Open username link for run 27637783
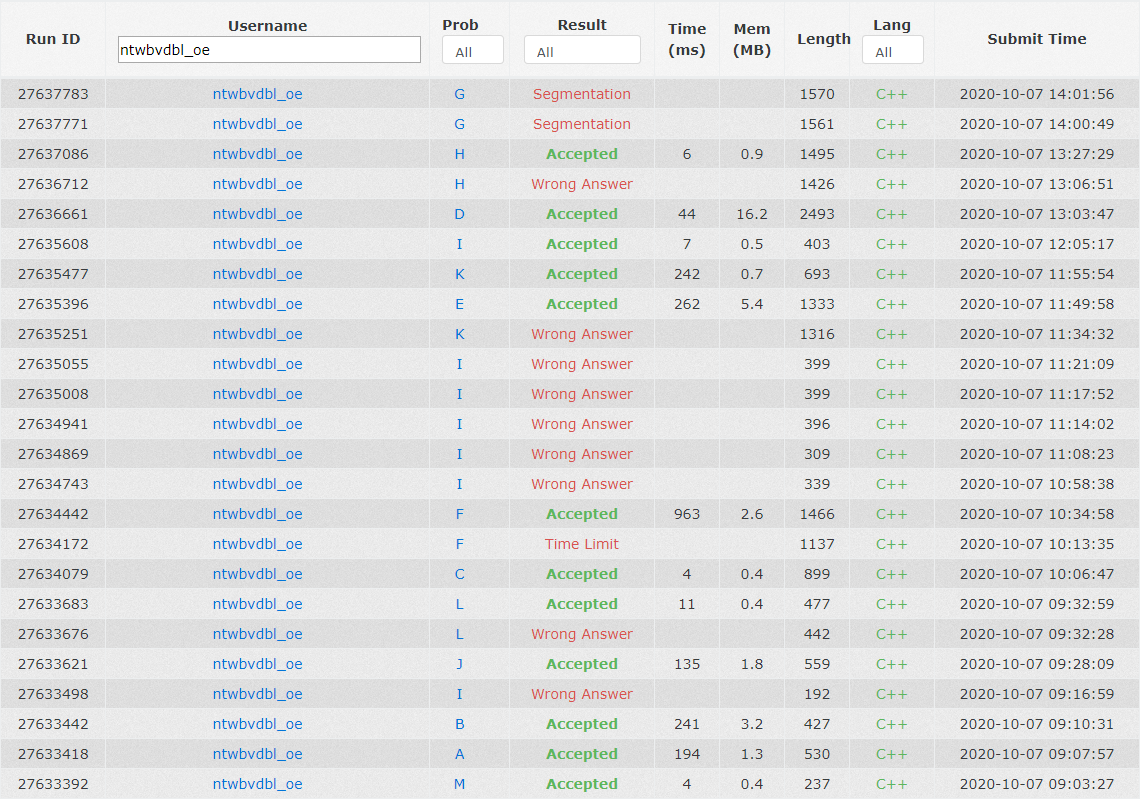Image resolution: width=1140 pixels, height=799 pixels. coord(257,94)
